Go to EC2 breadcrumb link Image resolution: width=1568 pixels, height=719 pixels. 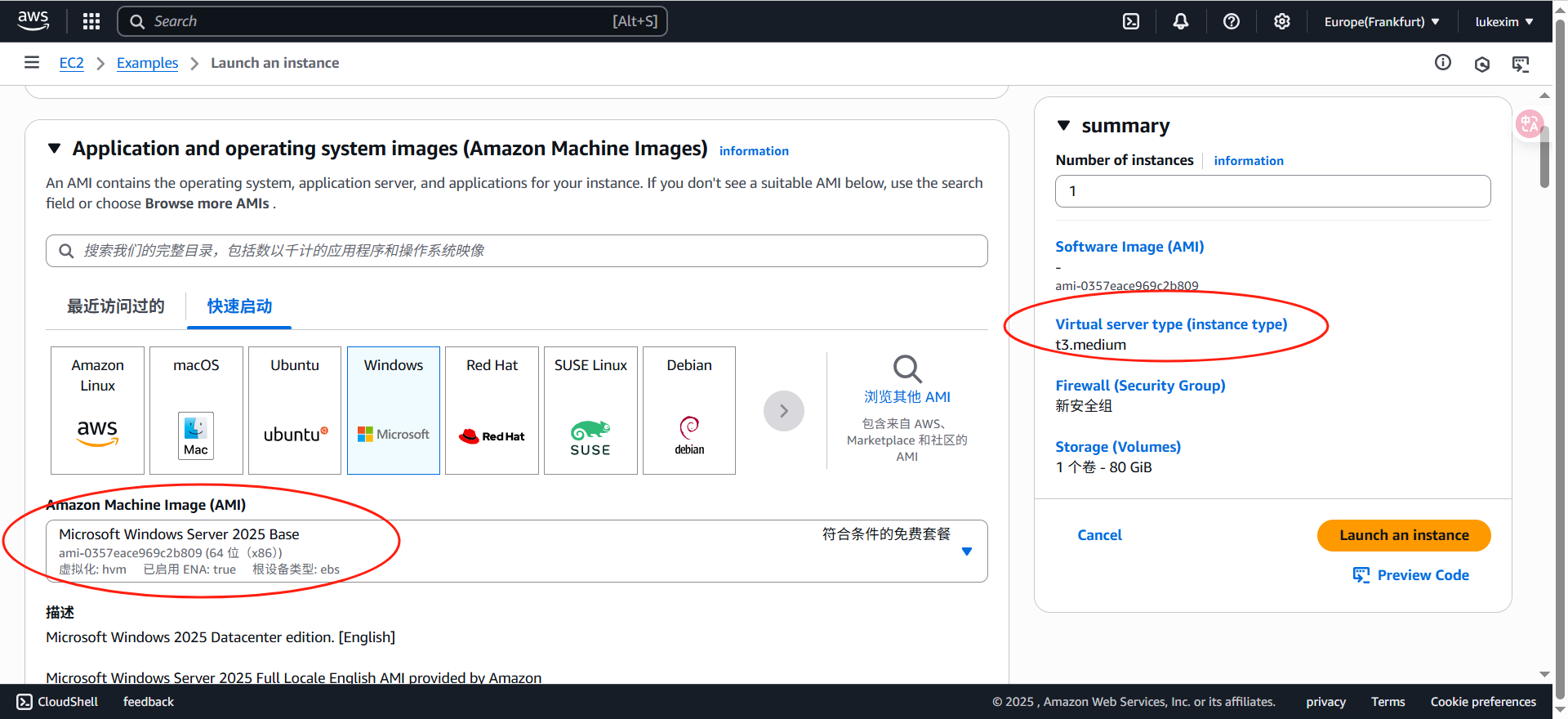tap(72, 63)
